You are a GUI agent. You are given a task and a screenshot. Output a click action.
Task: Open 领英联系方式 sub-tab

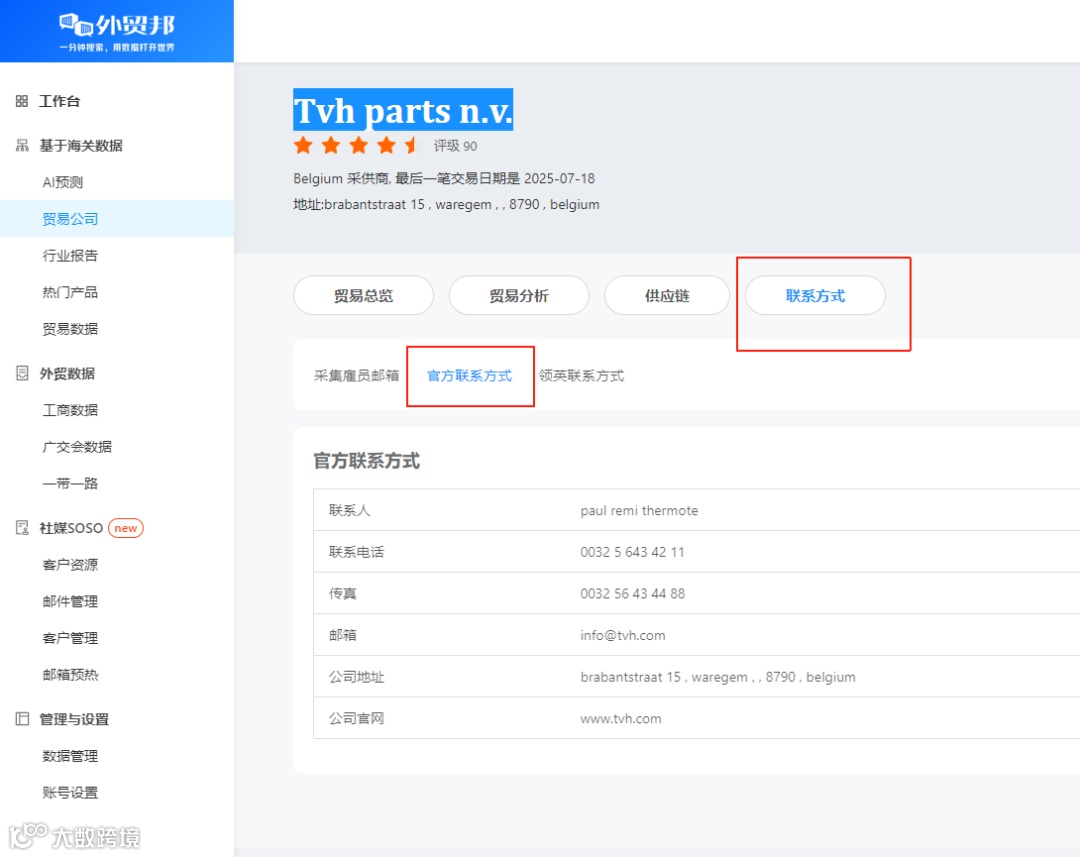point(581,375)
